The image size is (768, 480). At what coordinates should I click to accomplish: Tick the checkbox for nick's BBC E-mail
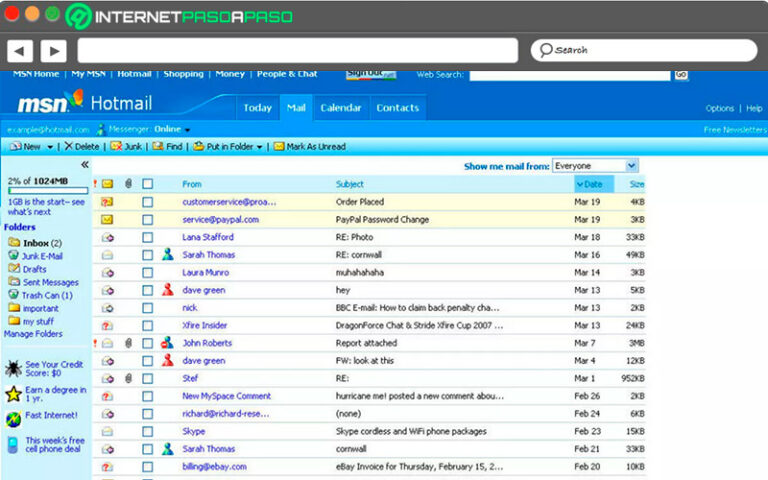coord(147,308)
